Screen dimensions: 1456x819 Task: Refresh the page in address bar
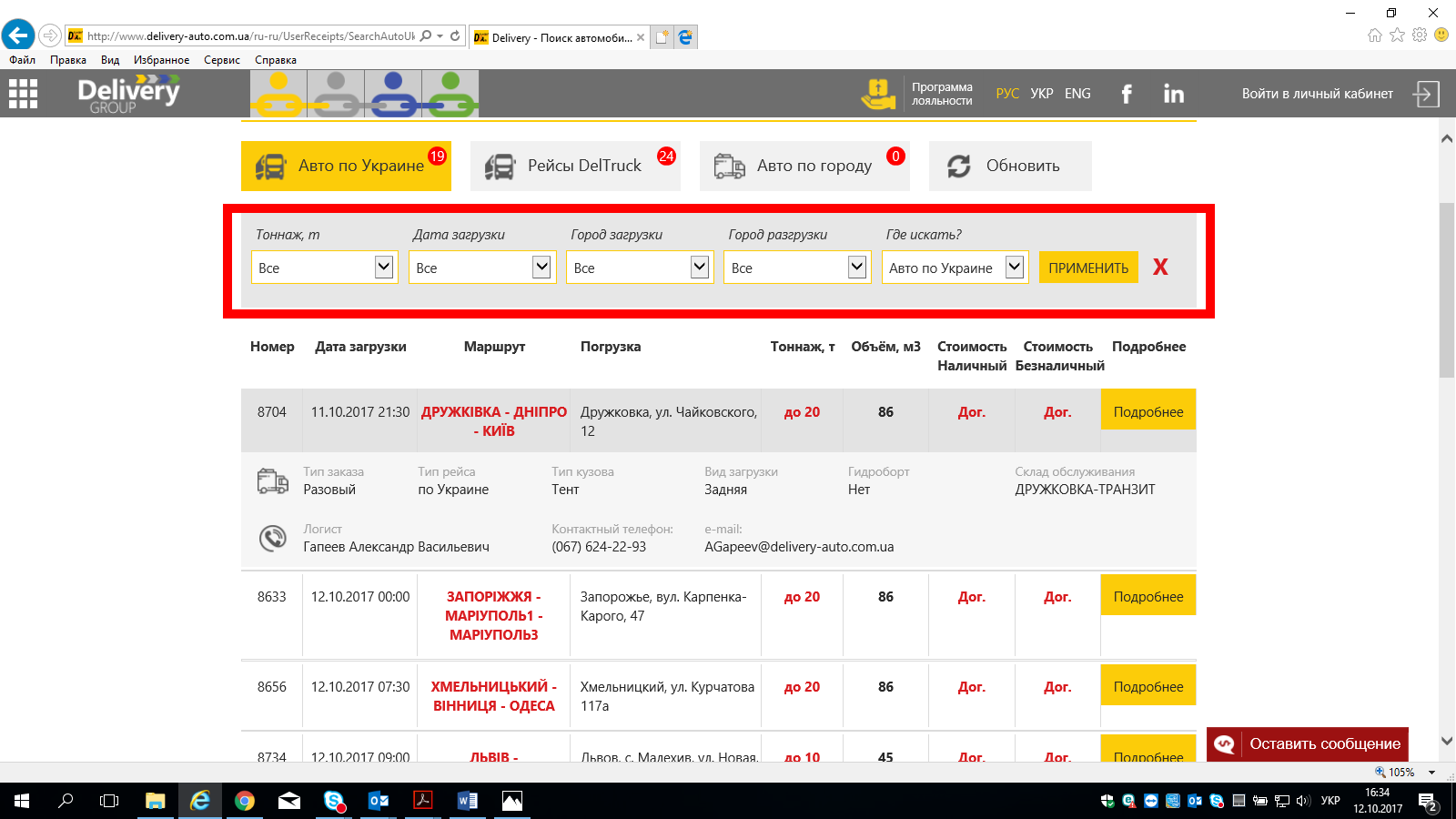click(455, 36)
